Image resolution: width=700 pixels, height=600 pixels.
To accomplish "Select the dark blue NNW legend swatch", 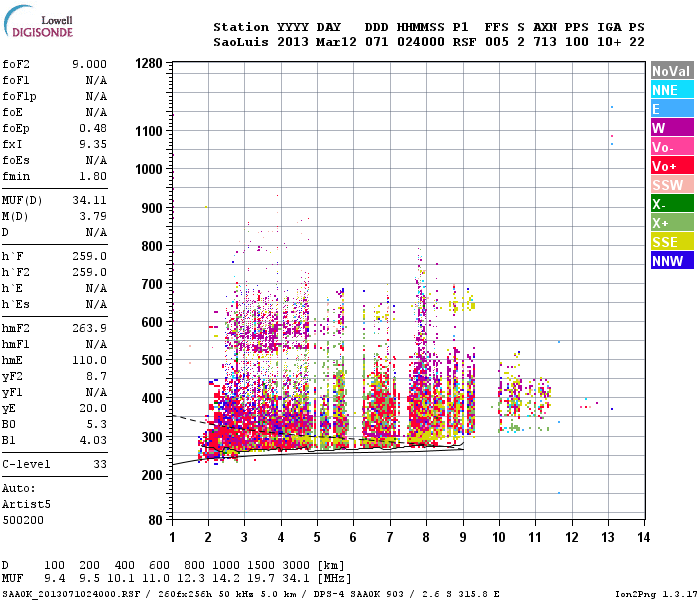I will click(672, 261).
